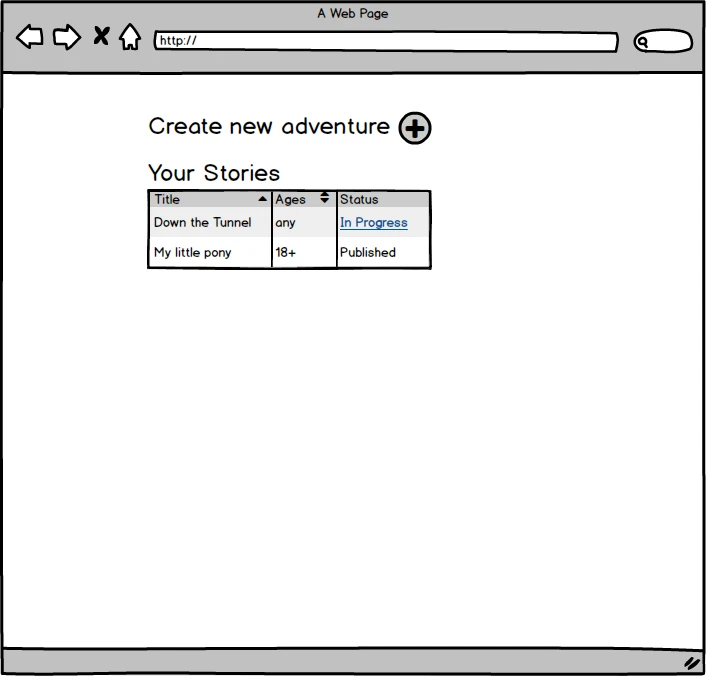Toggle sorting on the Ages column
The width and height of the screenshot is (706, 676).
(325, 198)
